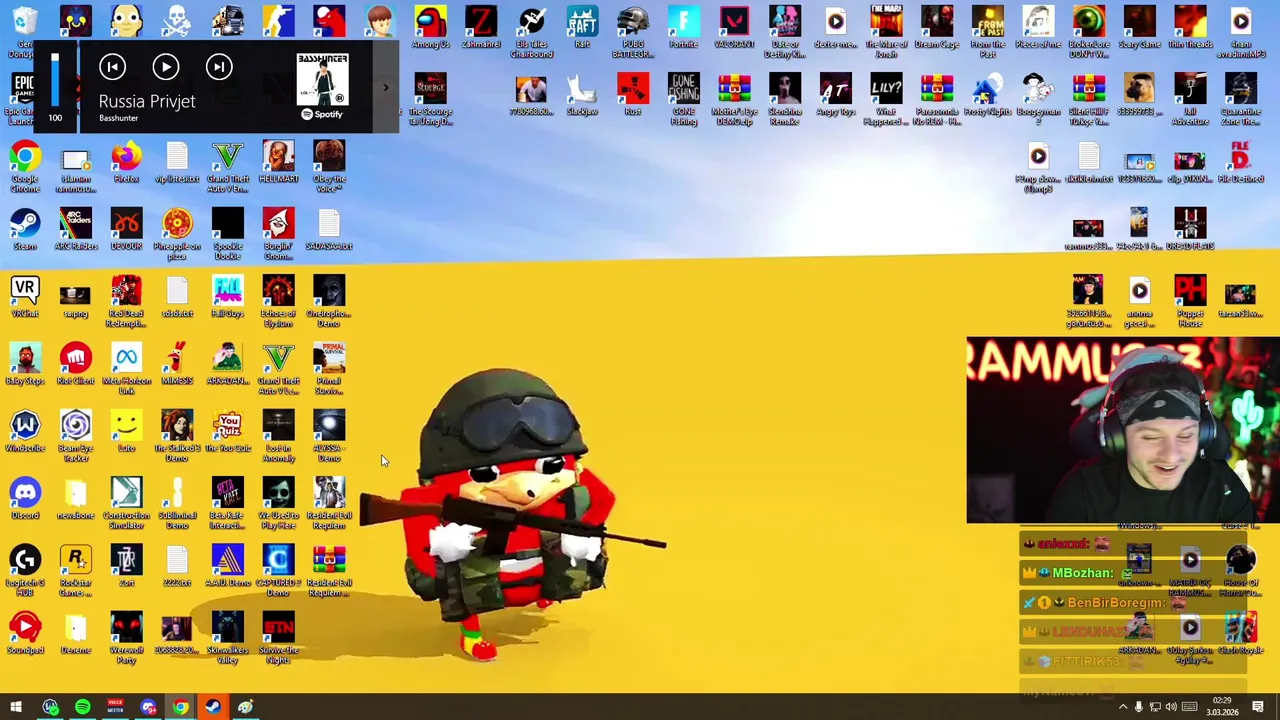This screenshot has height=720, width=1280.
Task: Select the SADASAAA.txt file
Action: (x=329, y=231)
